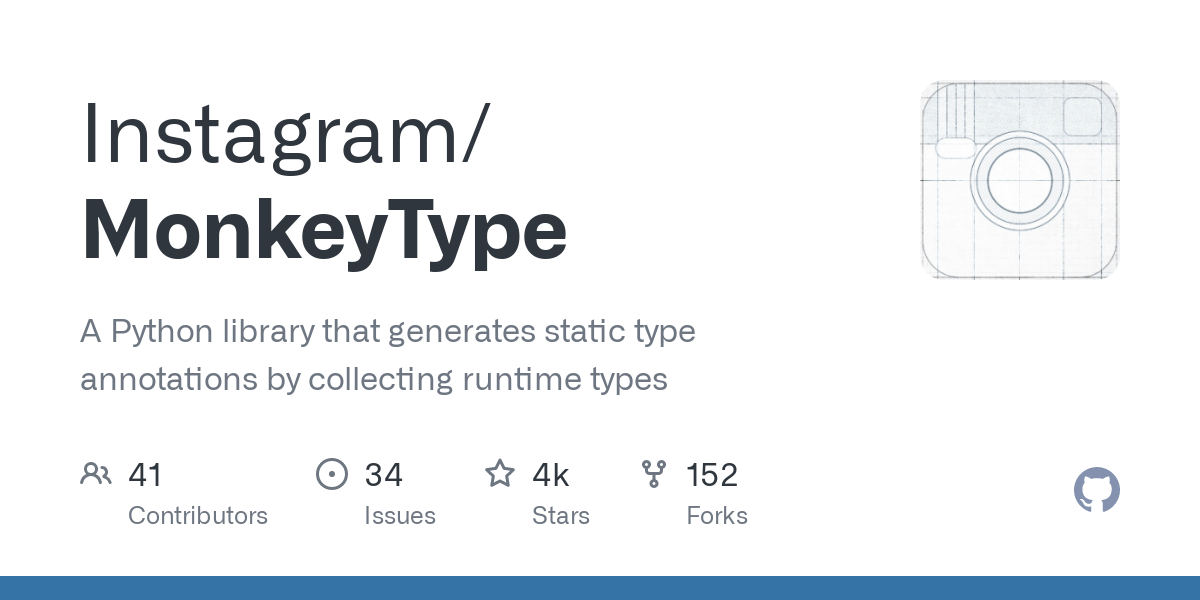Click the Contributors people icon
This screenshot has width=1200, height=600.
coord(96,474)
